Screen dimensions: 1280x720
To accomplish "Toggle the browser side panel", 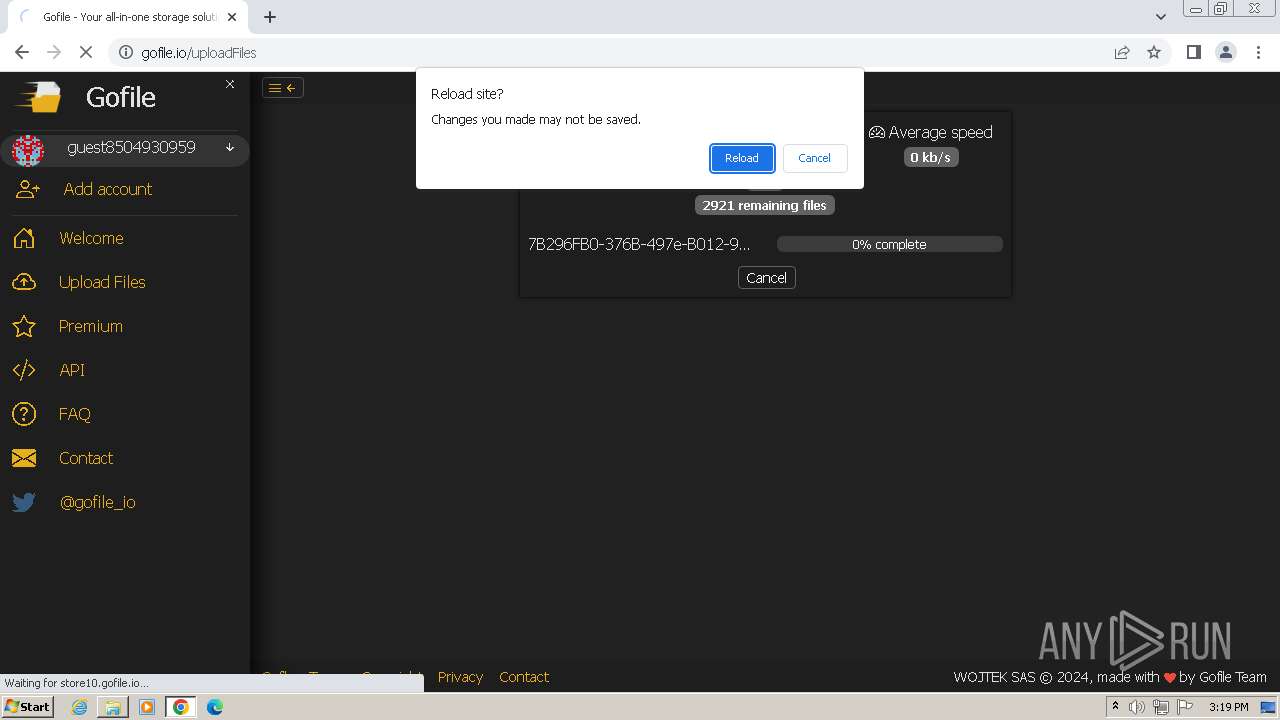I will [x=1193, y=53].
